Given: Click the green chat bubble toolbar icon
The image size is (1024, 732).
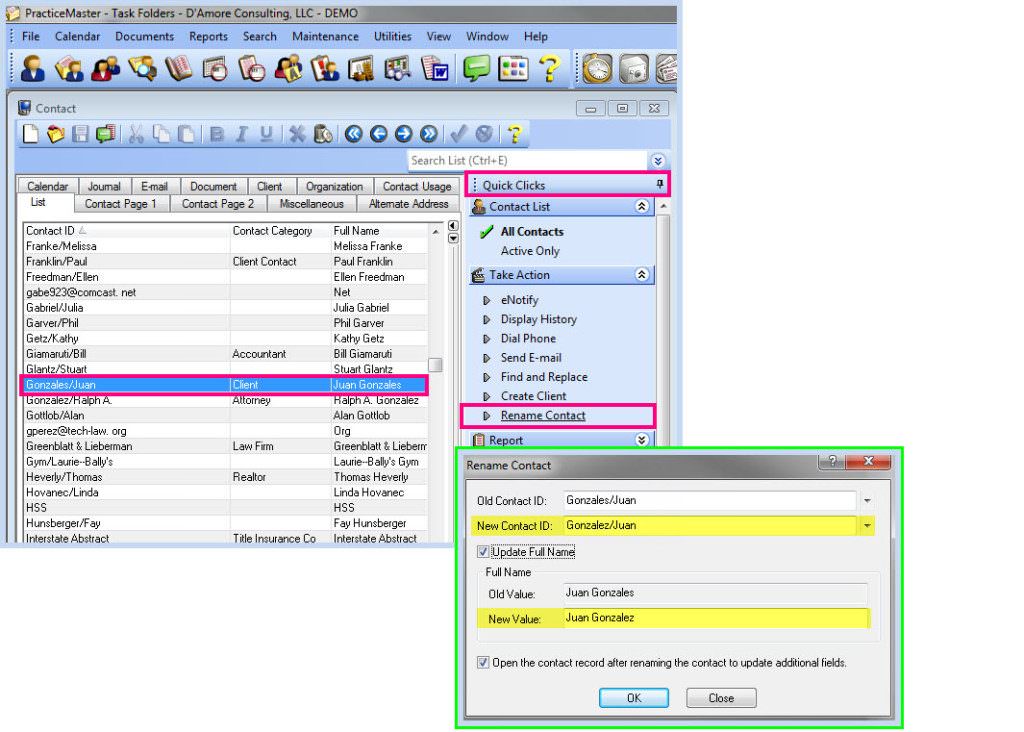Looking at the screenshot, I should point(476,68).
